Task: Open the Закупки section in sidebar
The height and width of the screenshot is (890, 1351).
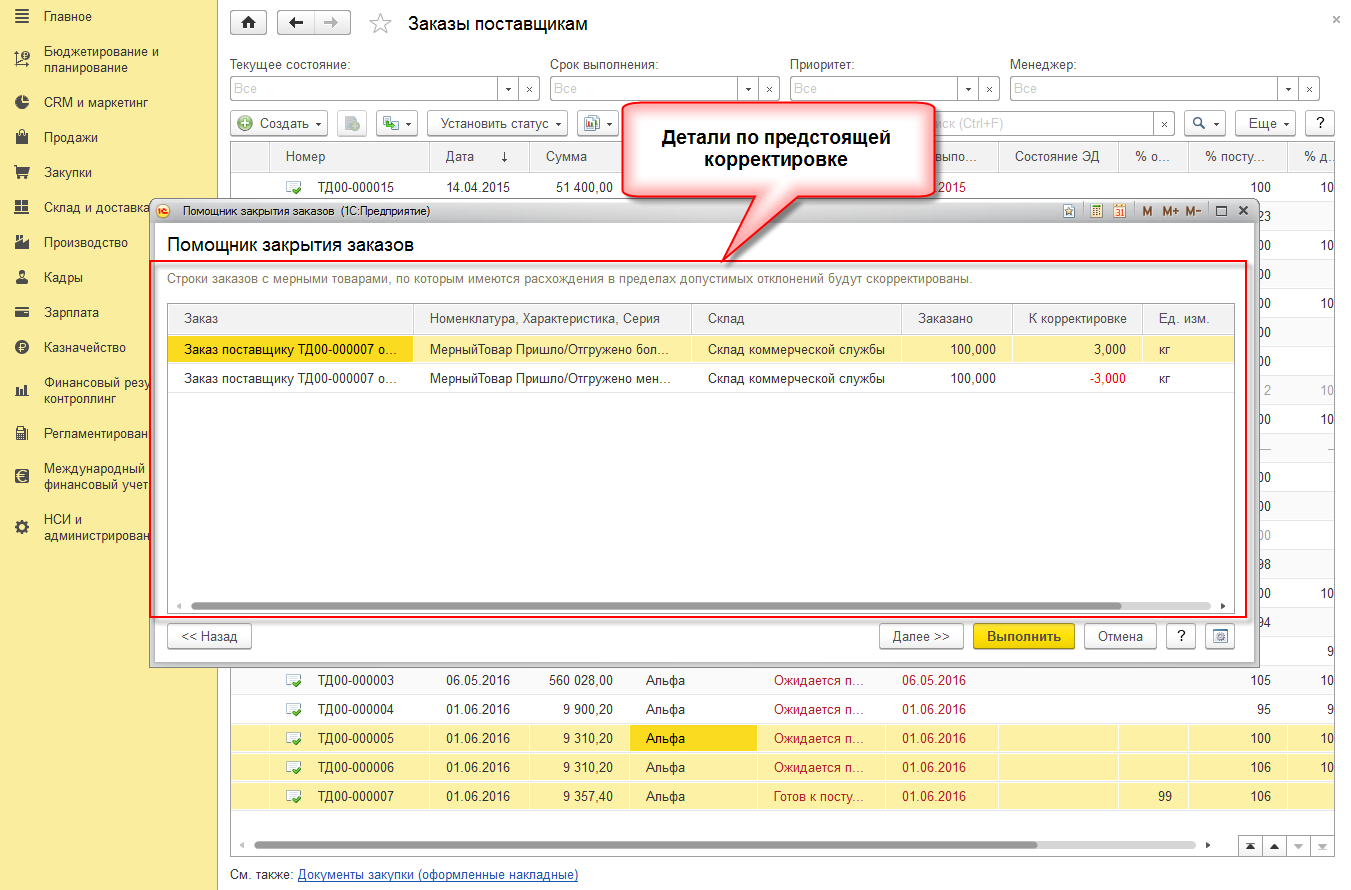Action: 67,172
